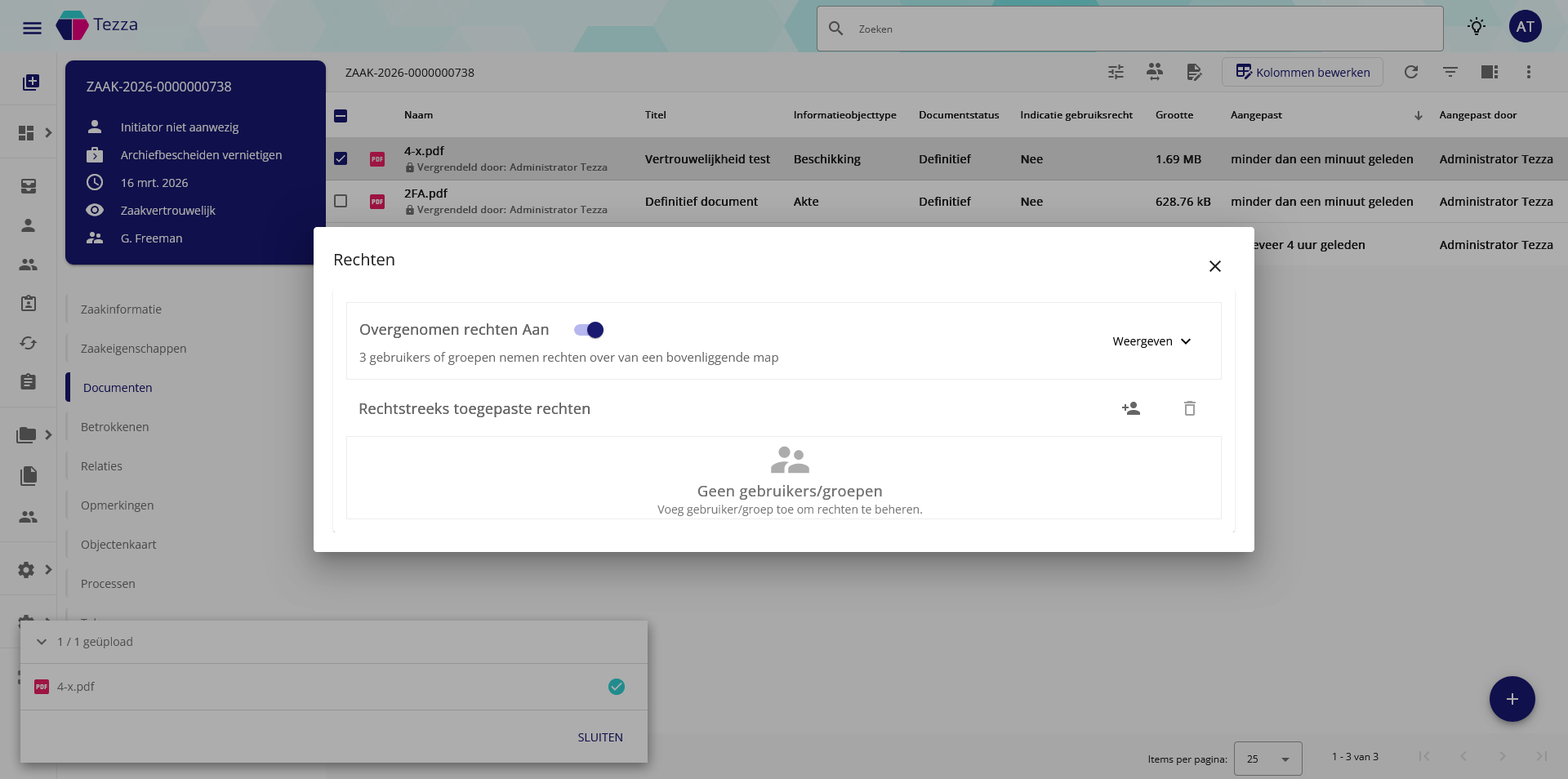1568x779 pixels.
Task: Open the Zaakinformatie tab
Action: coord(121,309)
